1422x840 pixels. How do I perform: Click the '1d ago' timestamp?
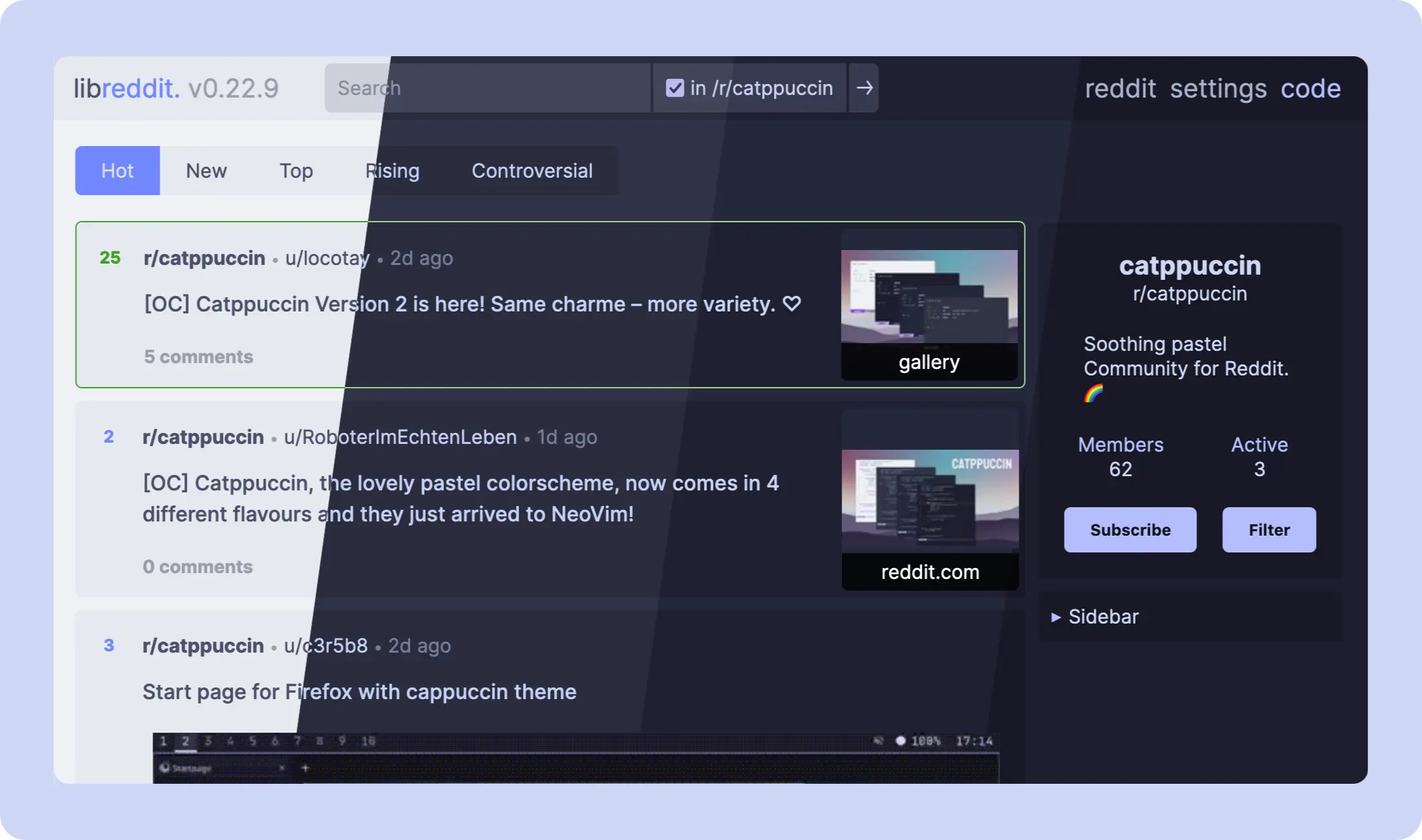click(x=567, y=437)
